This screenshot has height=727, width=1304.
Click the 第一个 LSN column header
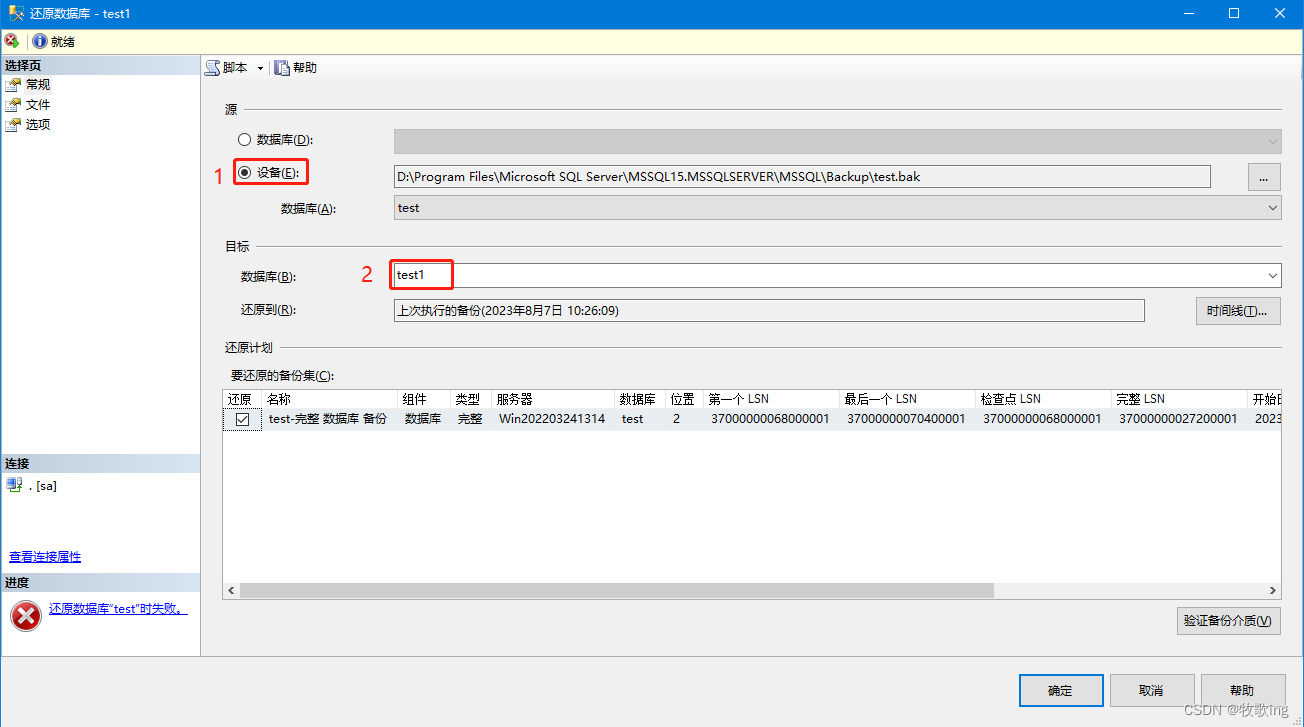771,399
